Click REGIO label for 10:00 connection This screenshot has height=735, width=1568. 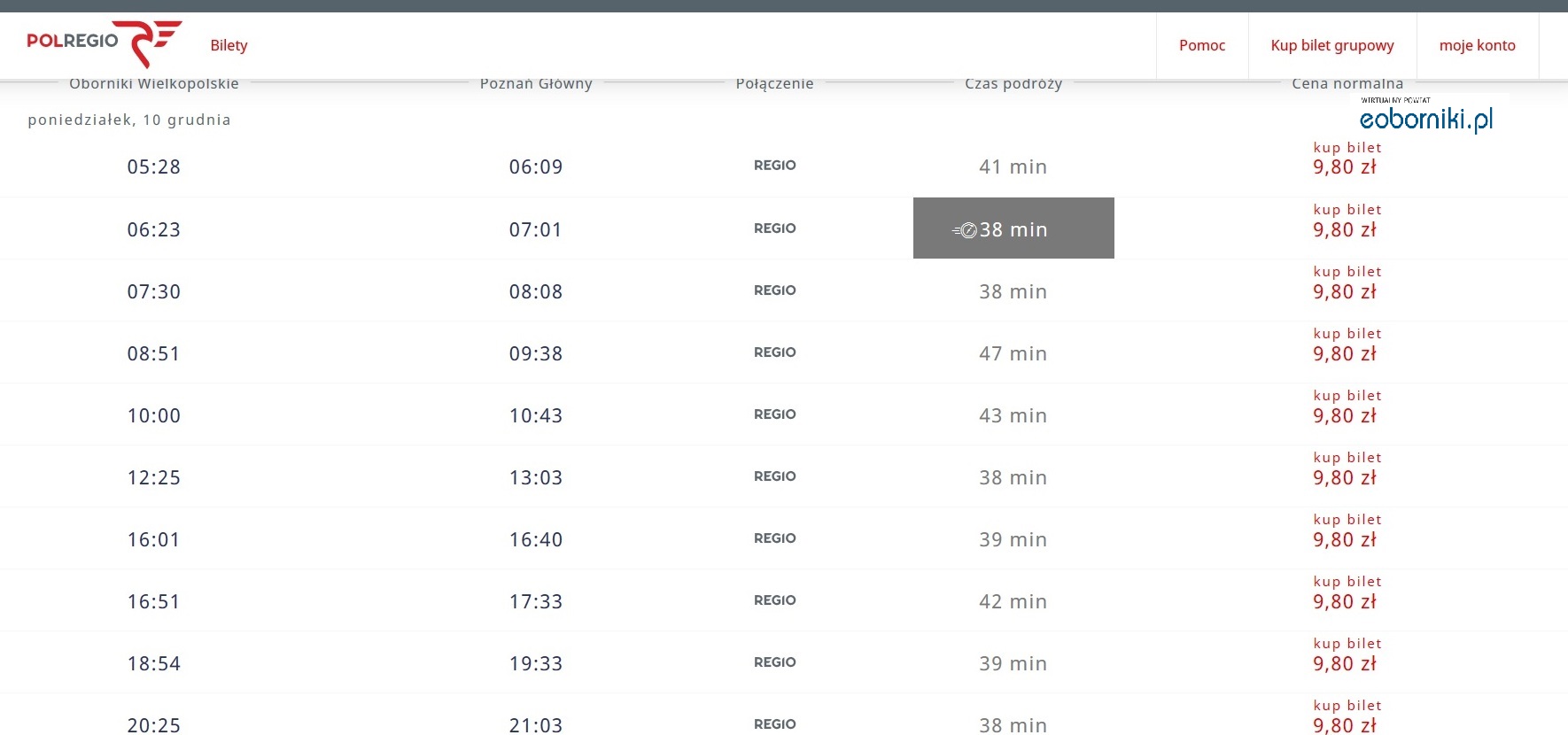tap(775, 414)
